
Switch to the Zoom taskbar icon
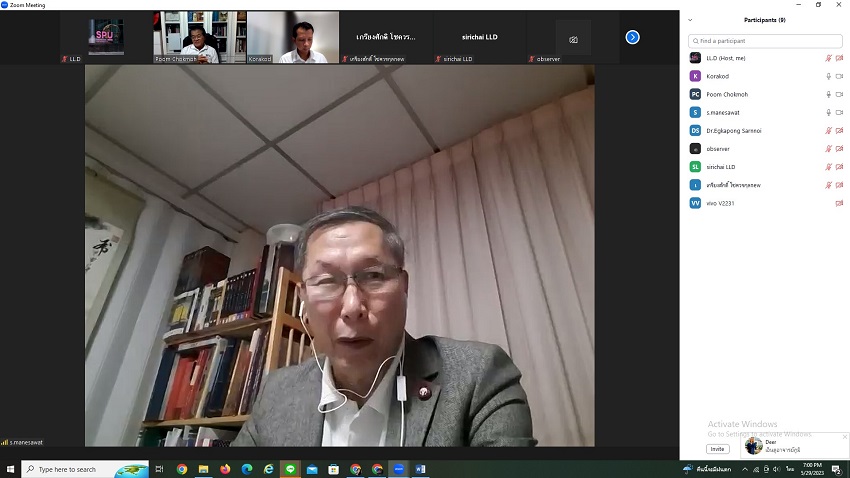(x=399, y=469)
